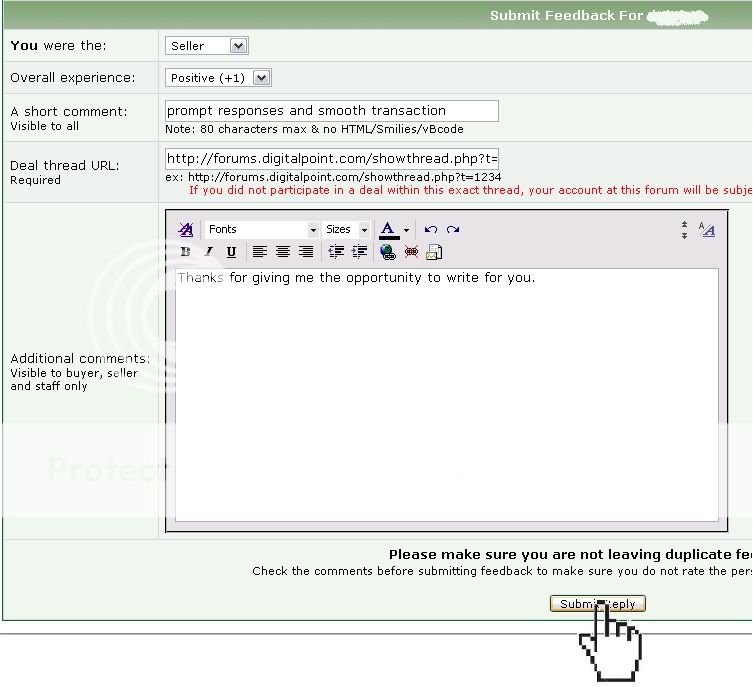This screenshot has width=753, height=687.
Task: Open the Fonts dropdown
Action: pyautogui.click(x=262, y=229)
